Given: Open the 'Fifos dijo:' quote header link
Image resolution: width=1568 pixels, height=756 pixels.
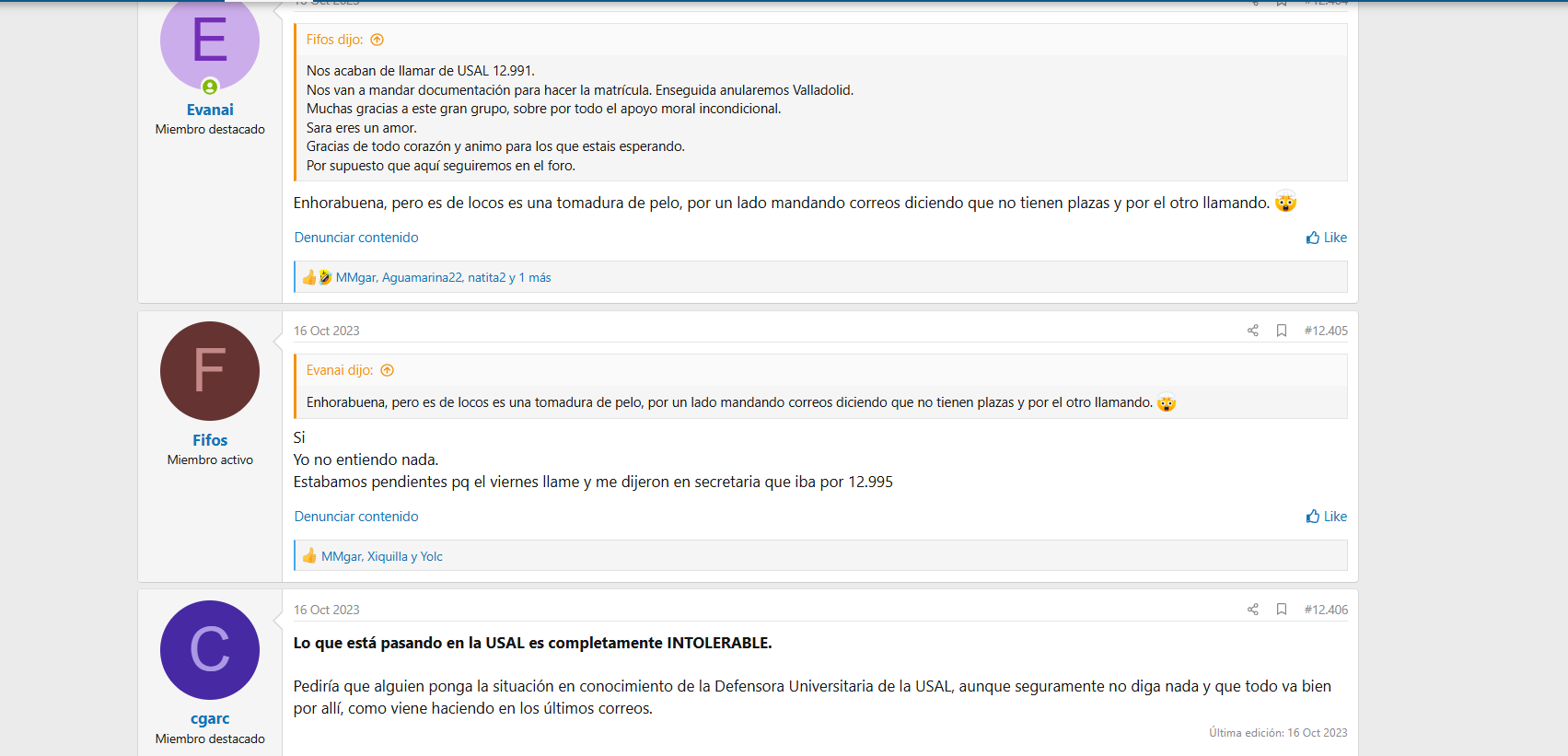Looking at the screenshot, I should click(x=335, y=40).
